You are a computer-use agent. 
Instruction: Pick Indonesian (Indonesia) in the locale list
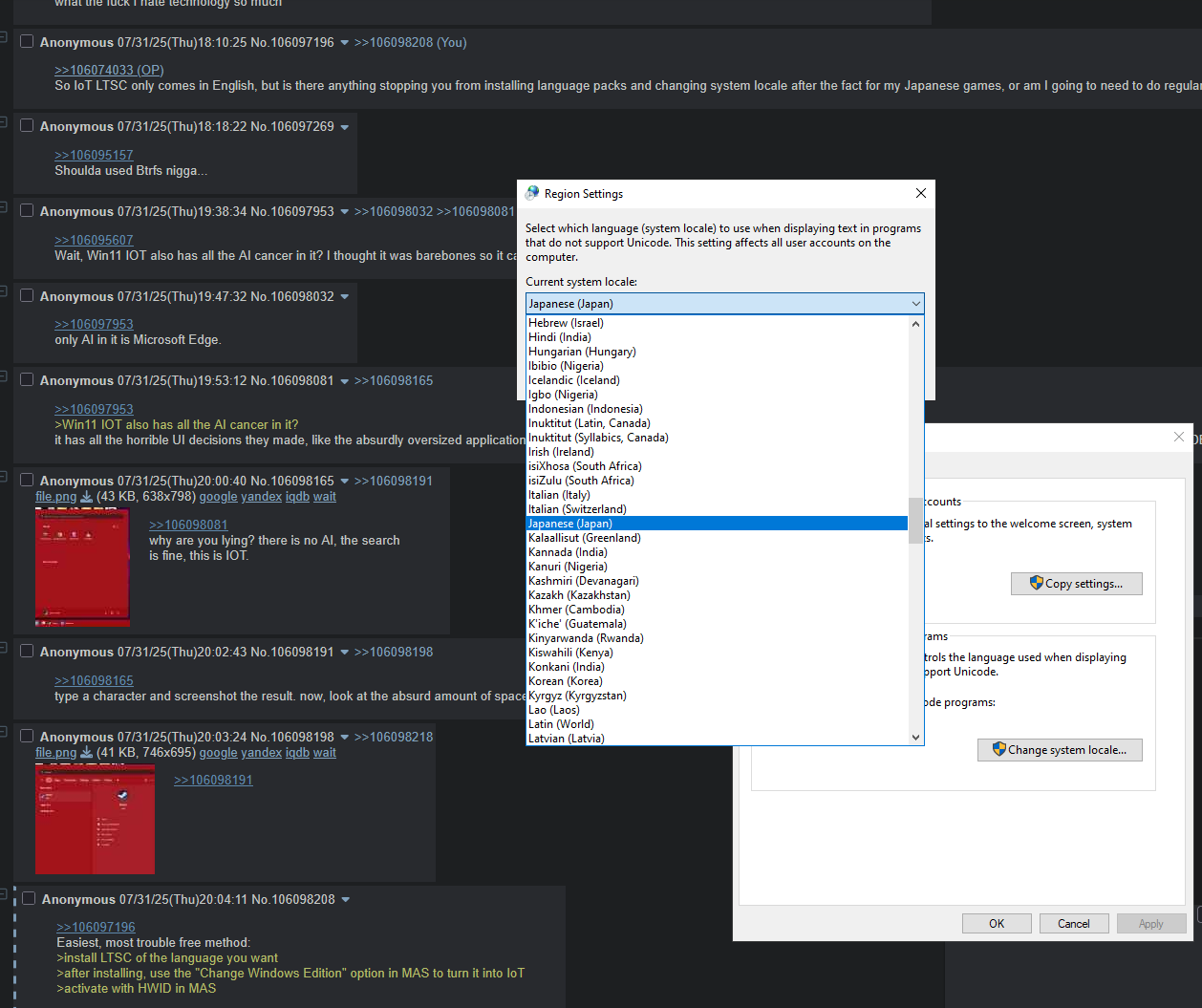(717, 409)
